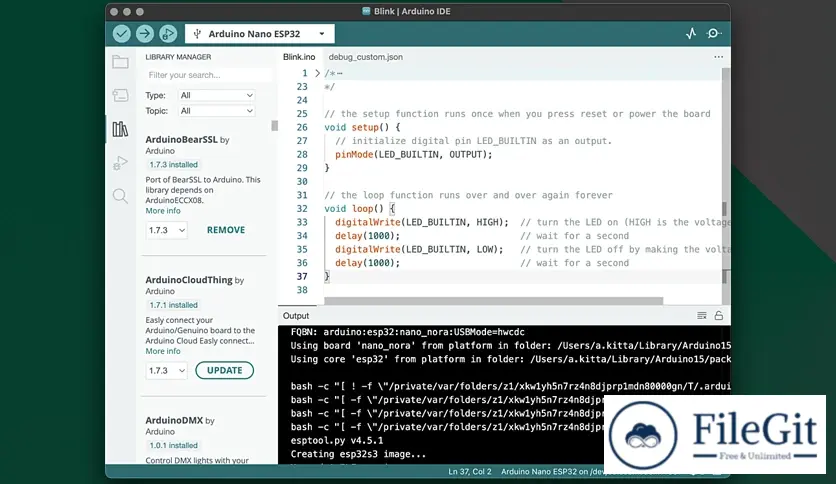
Task: Click the 1.7.3 installed badge
Action: [173, 165]
